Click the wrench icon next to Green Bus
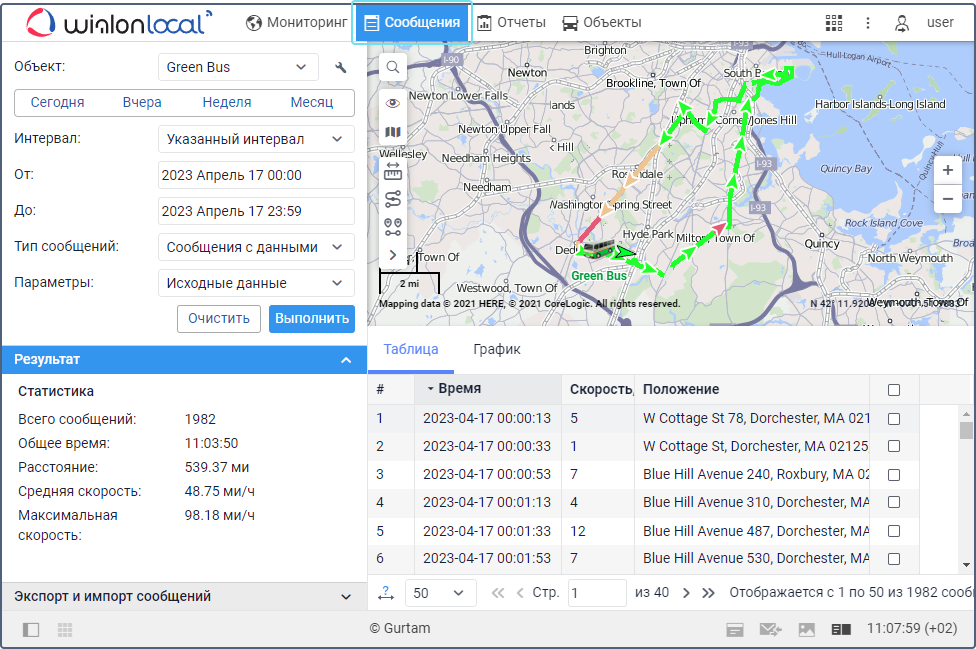This screenshot has width=976, height=649. tap(340, 68)
